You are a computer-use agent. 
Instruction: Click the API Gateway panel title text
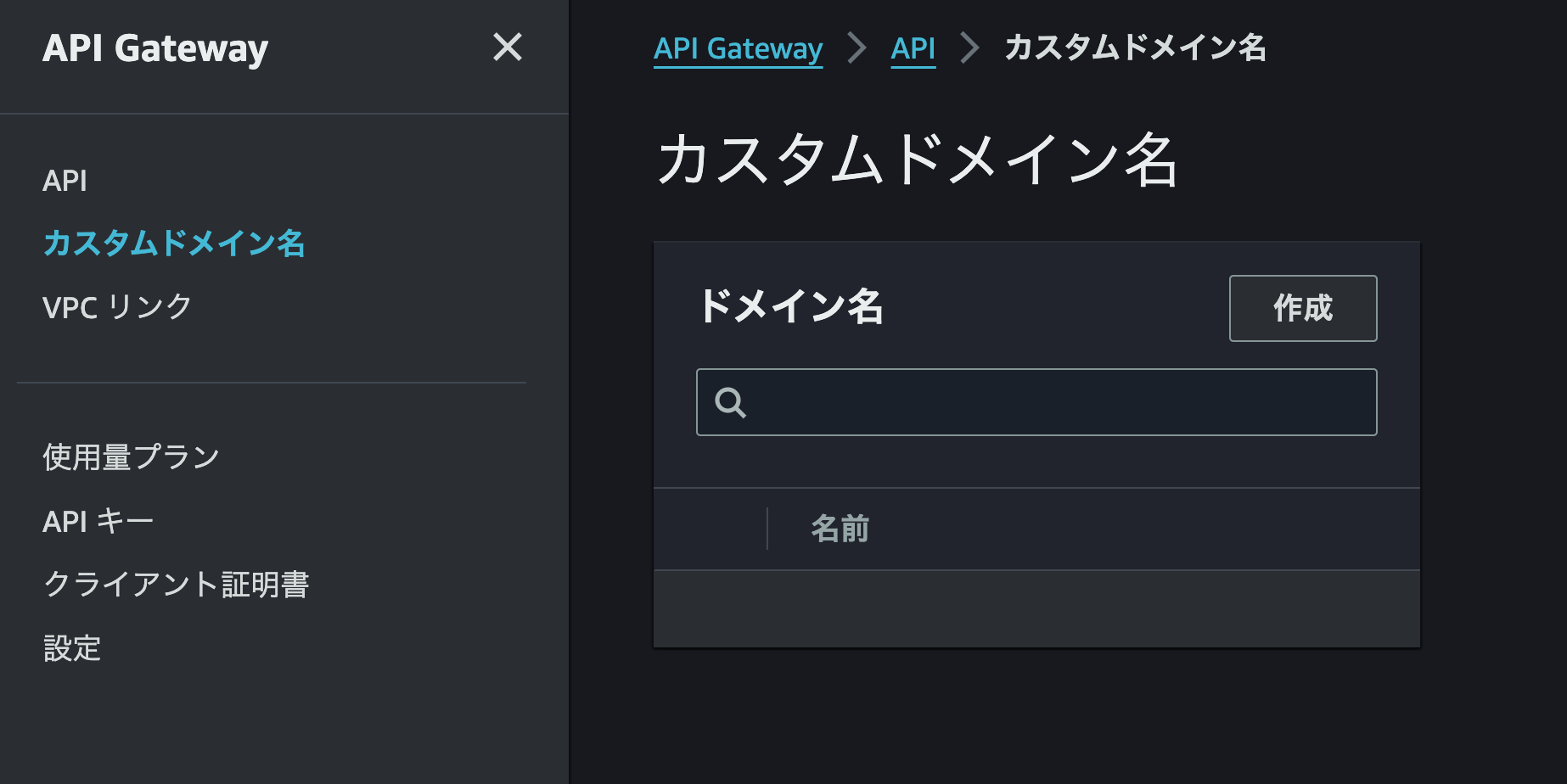coord(156,48)
